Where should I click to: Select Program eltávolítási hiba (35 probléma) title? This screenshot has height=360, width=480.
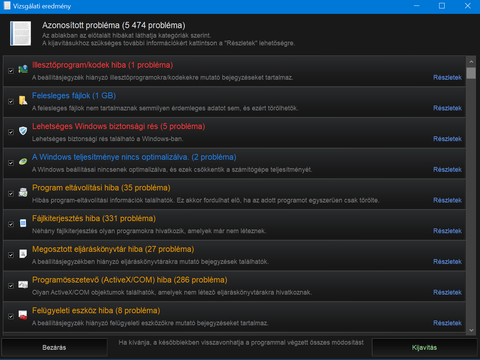pos(101,188)
